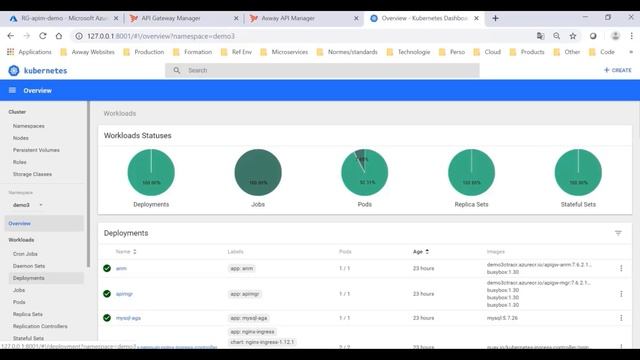
Task: Open Deployments in the sidebar
Action: 46,278
